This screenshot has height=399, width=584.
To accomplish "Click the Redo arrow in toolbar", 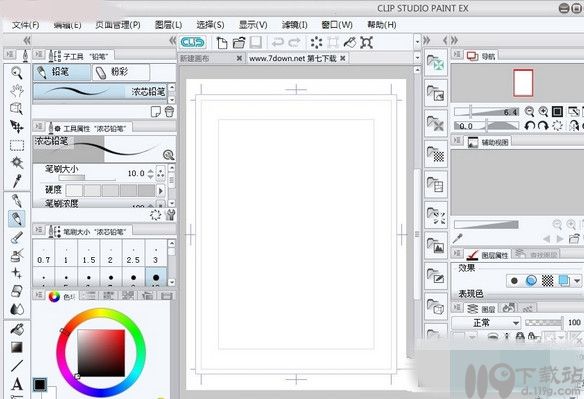I will (x=294, y=42).
